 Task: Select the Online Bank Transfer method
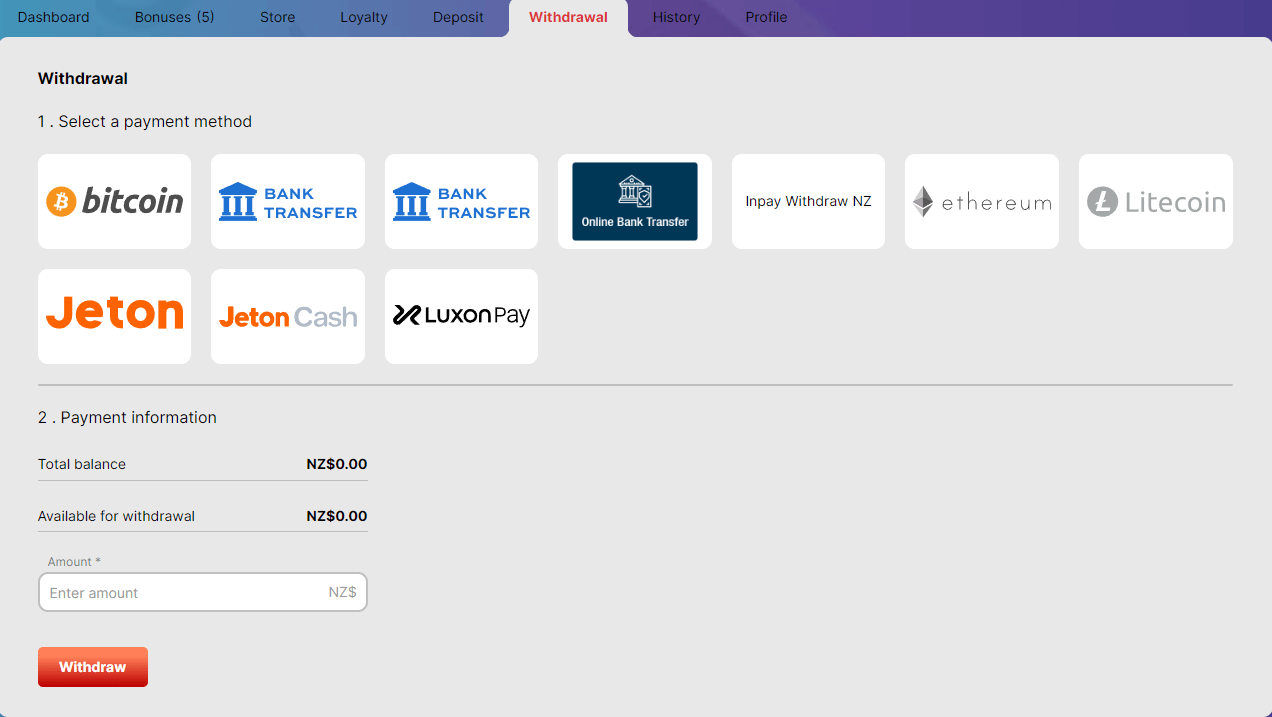[x=635, y=201]
